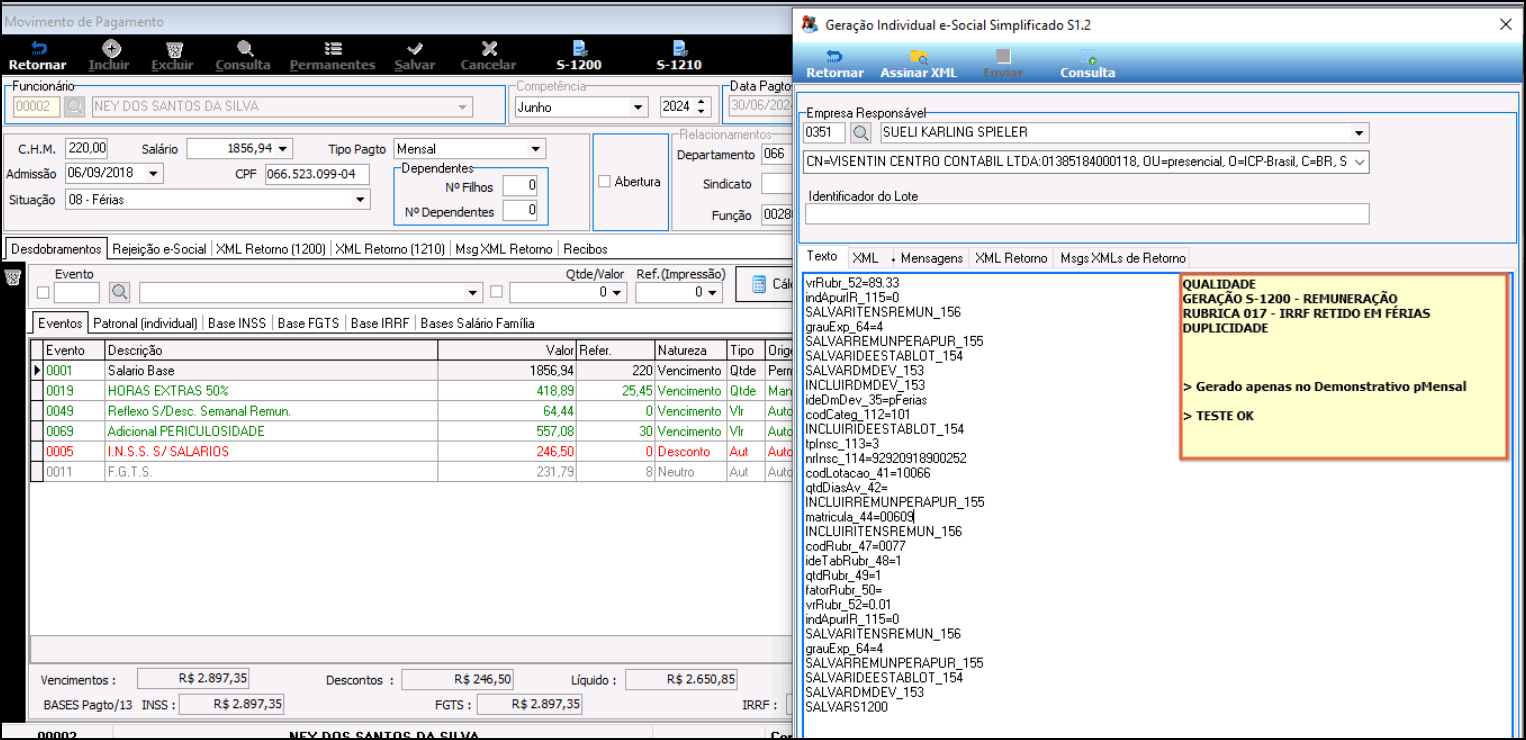Click the Excluir trash icon
1526x740 pixels.
pyautogui.click(x=173, y=48)
